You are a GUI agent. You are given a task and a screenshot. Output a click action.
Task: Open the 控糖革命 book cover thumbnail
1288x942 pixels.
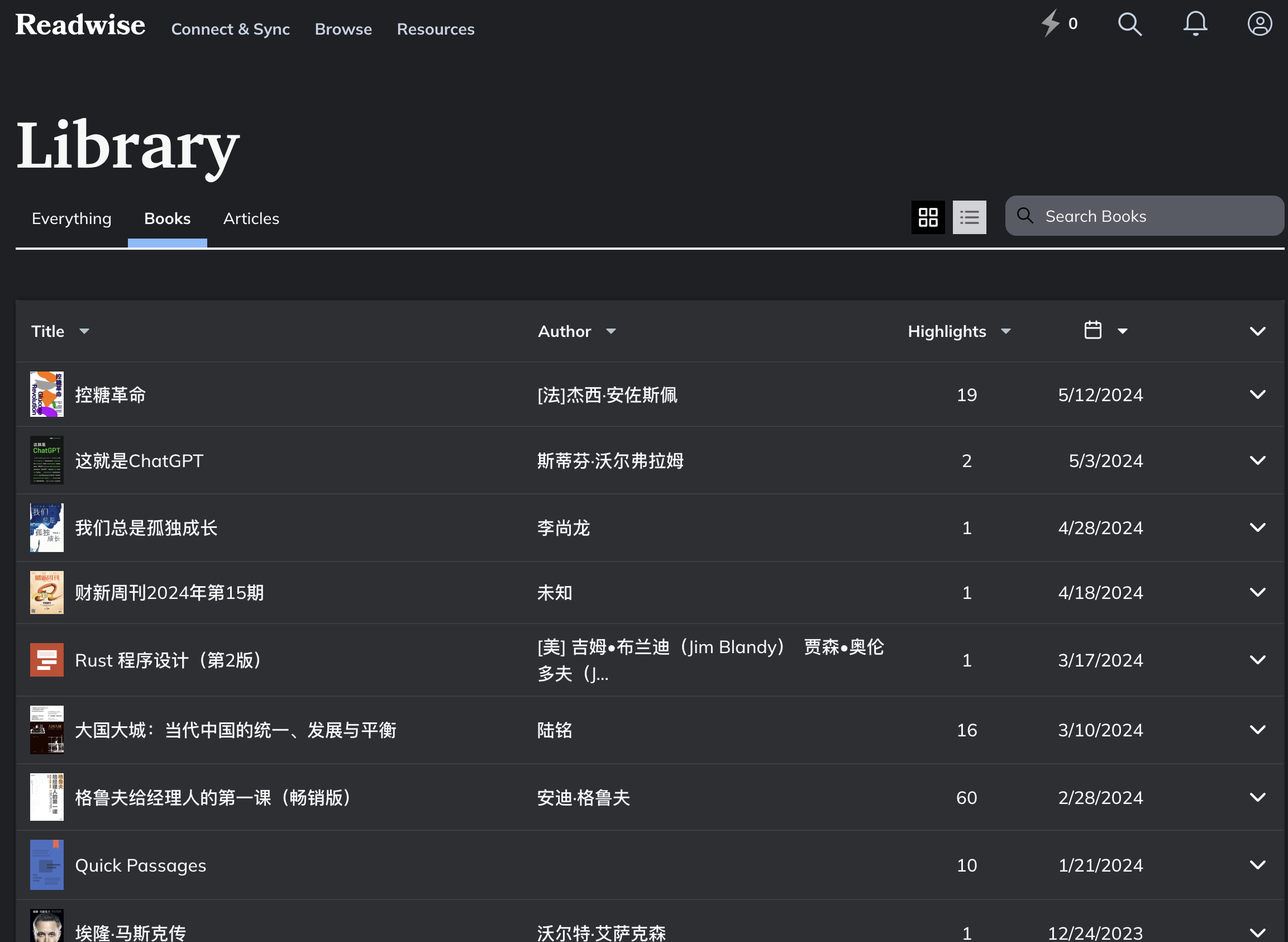(x=47, y=394)
